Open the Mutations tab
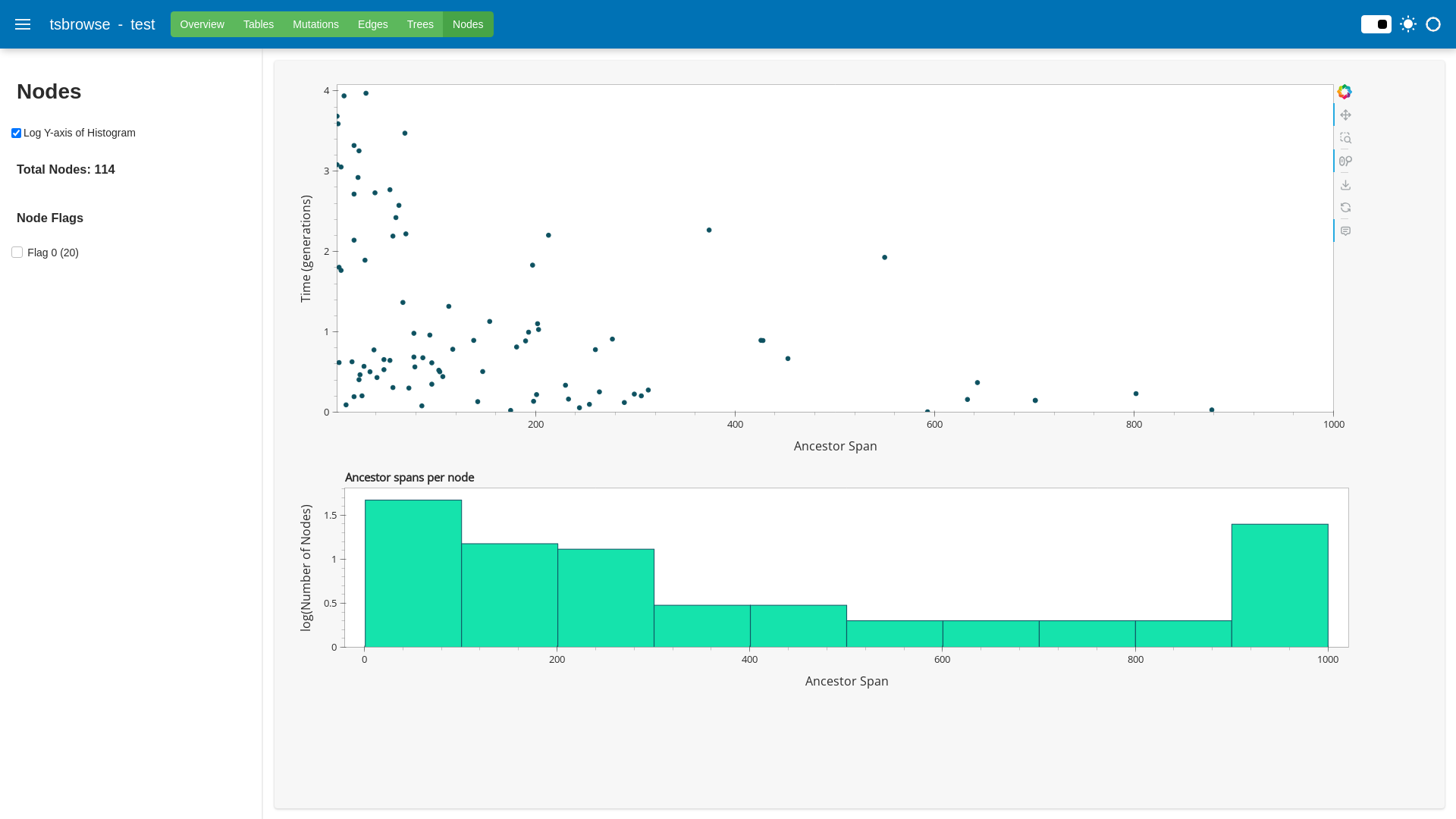 tap(315, 24)
